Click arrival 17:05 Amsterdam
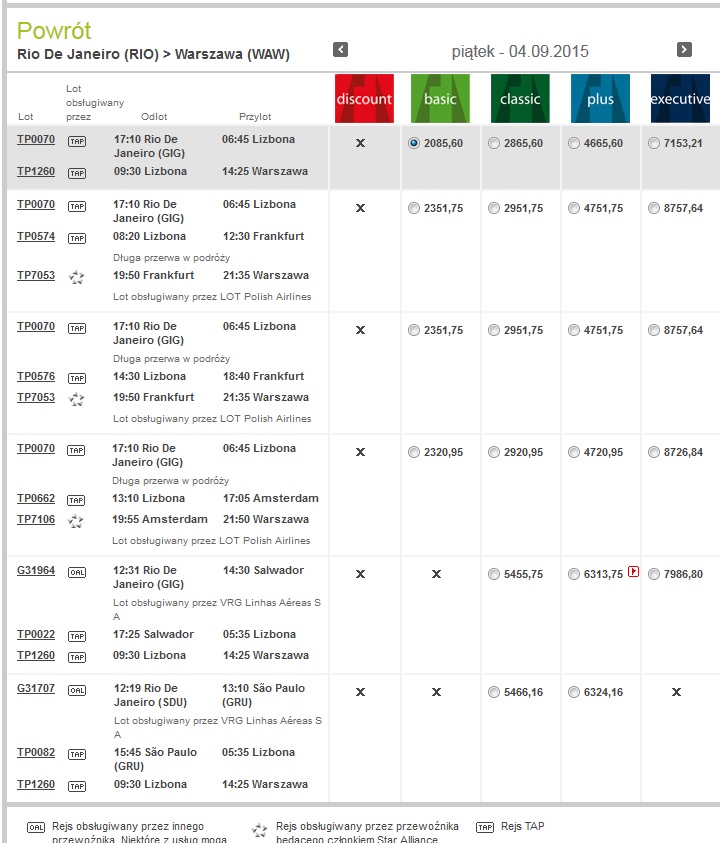725x843 pixels. [x=271, y=498]
